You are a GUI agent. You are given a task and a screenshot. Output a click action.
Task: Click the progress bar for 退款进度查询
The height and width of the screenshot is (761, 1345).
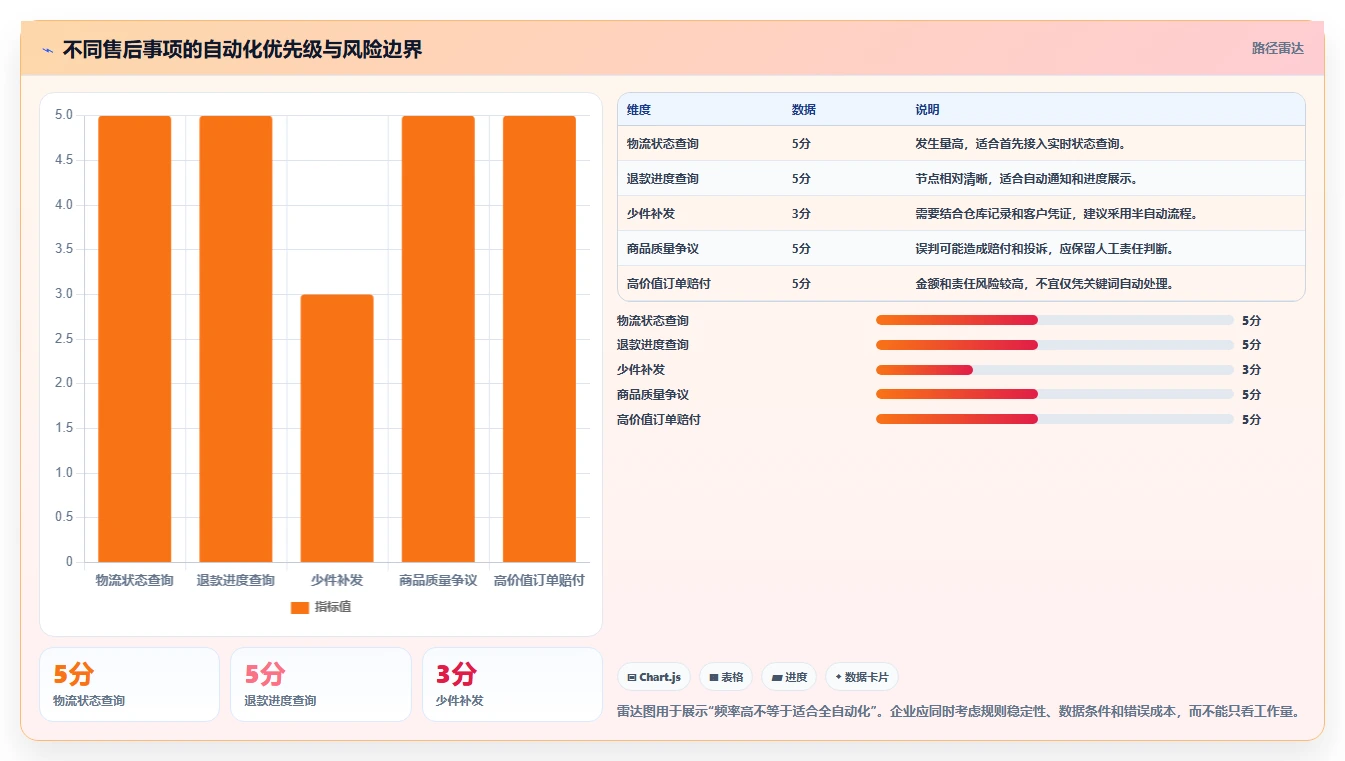click(x=1055, y=345)
